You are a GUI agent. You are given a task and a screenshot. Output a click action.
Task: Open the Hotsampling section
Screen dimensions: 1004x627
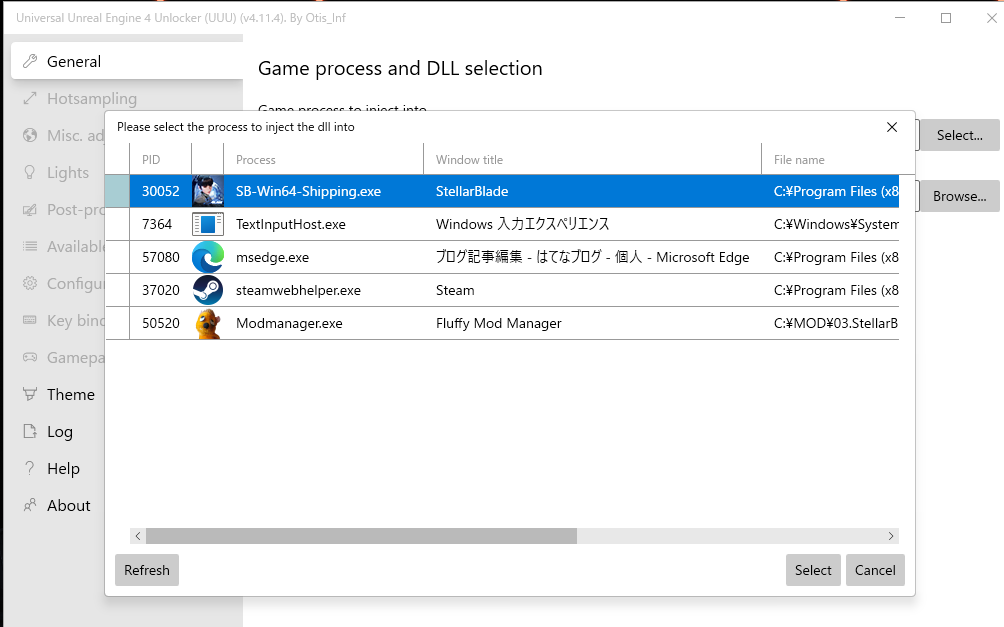tap(90, 98)
